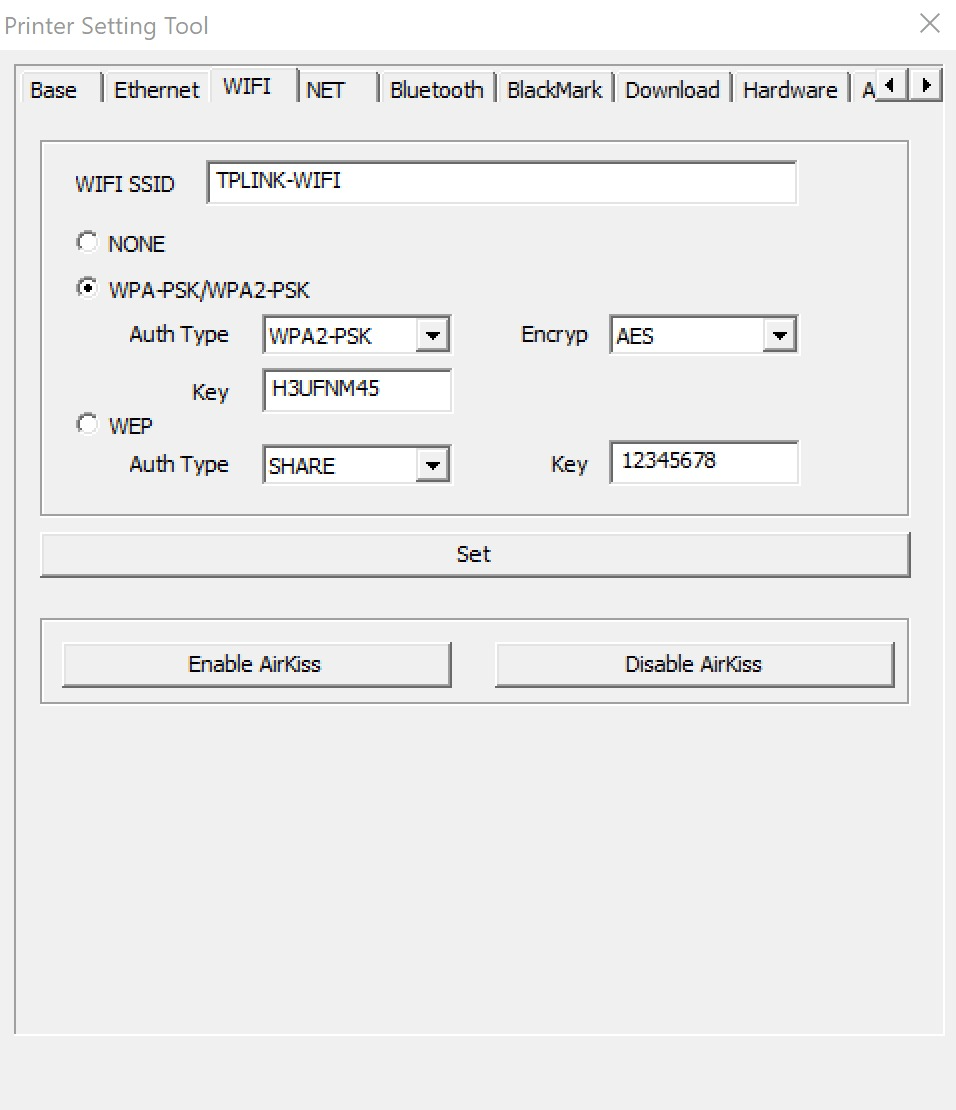956x1110 pixels.
Task: Open the Encryp AES dropdown
Action: pyautogui.click(x=704, y=335)
